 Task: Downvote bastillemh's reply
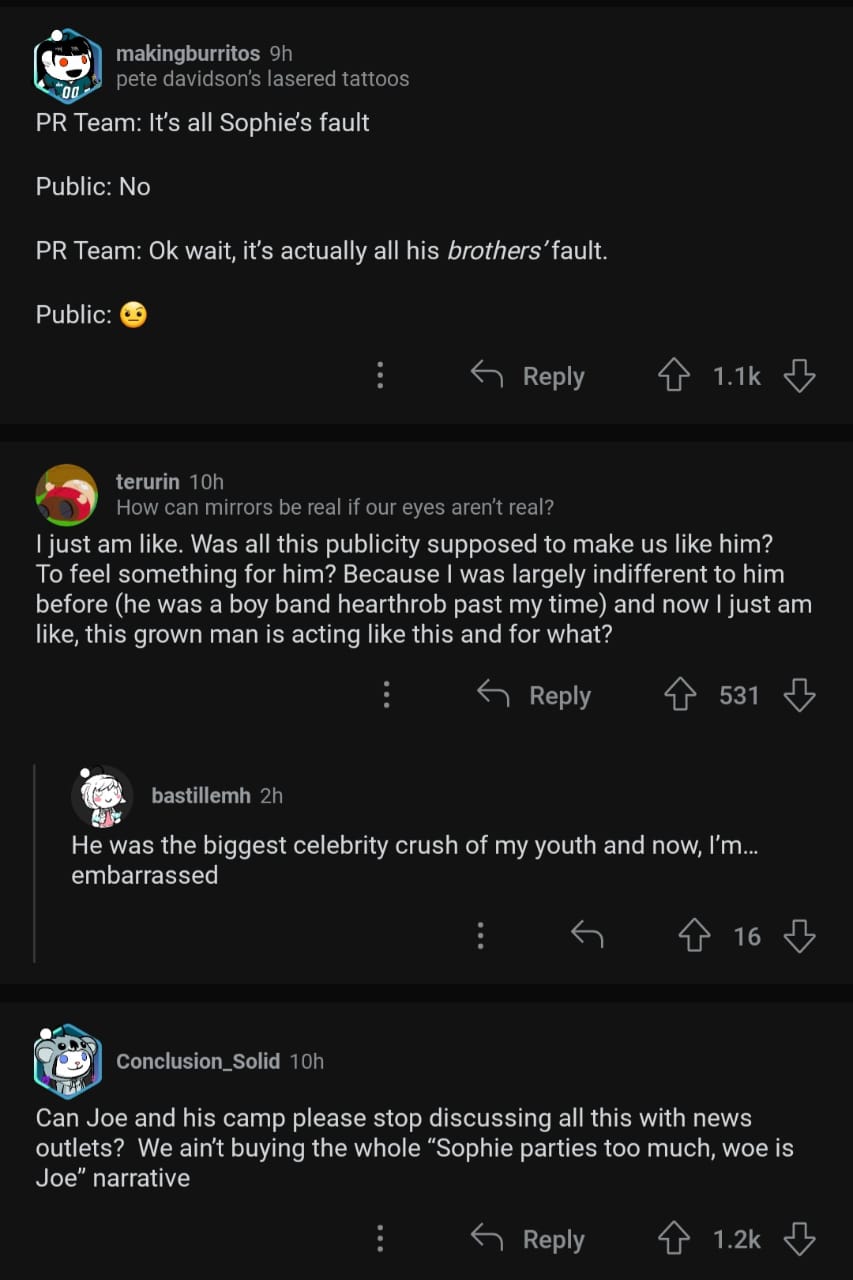click(x=799, y=936)
